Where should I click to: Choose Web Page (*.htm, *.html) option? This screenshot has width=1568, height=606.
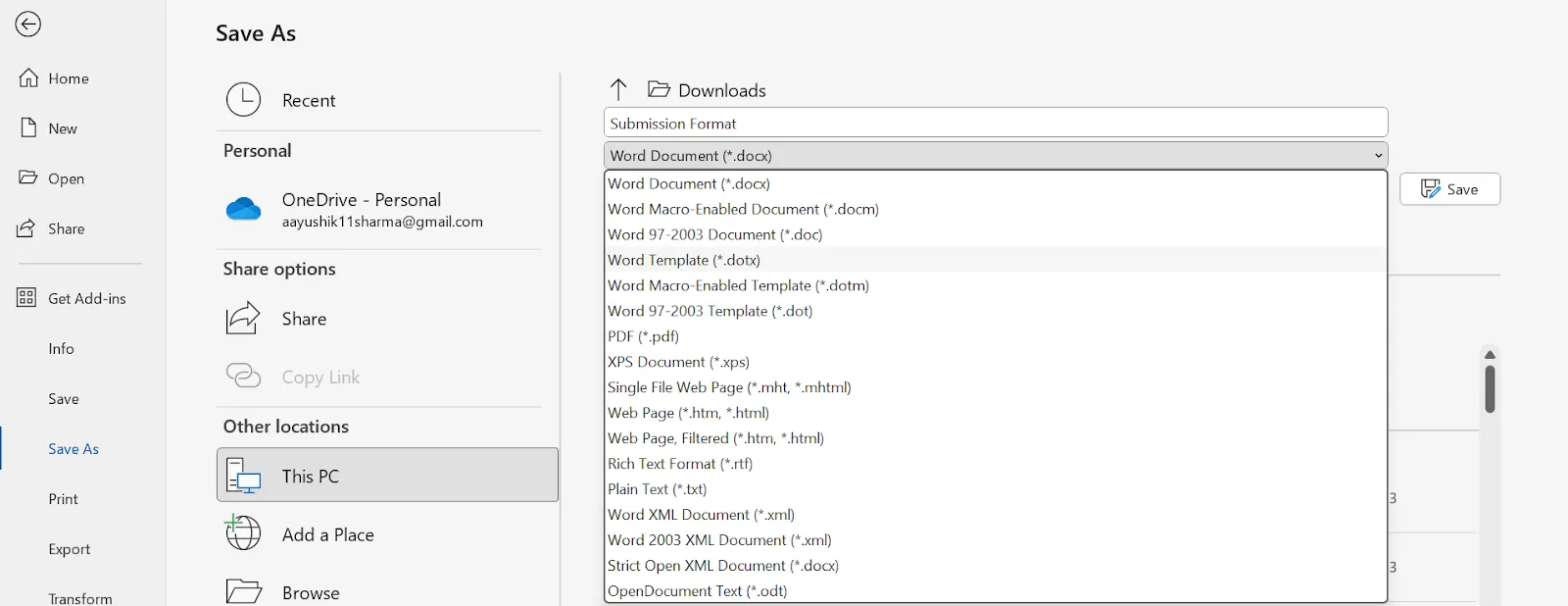click(x=996, y=413)
